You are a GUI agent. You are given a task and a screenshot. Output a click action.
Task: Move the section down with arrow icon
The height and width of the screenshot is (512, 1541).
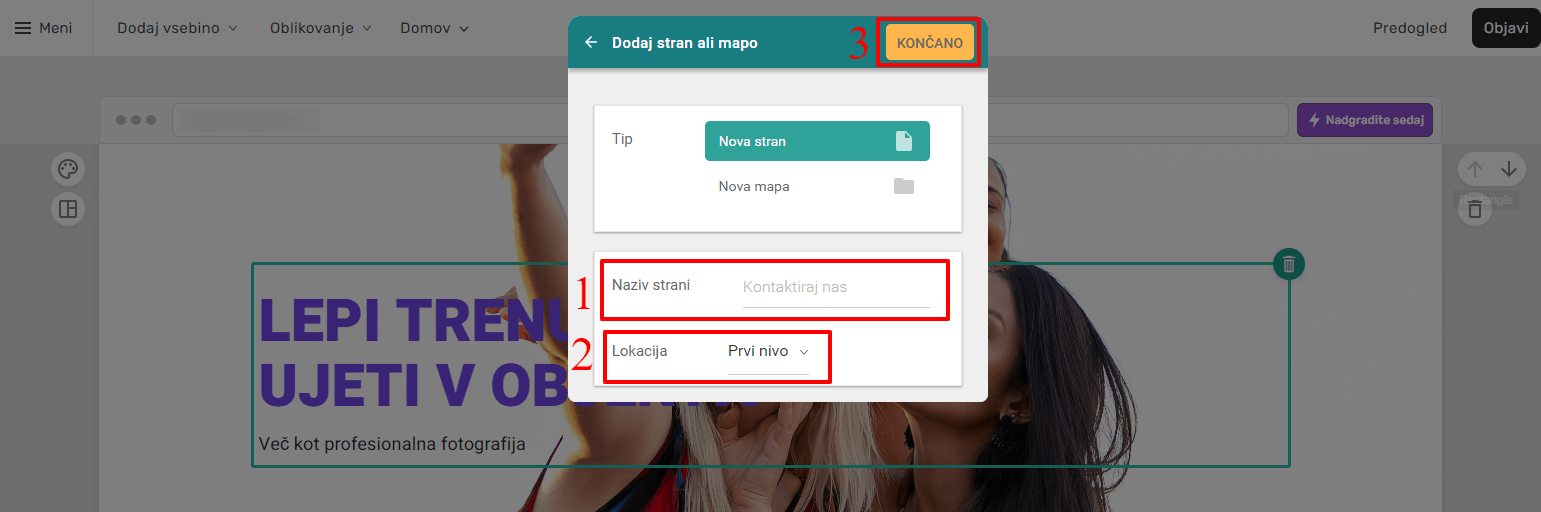click(1509, 169)
